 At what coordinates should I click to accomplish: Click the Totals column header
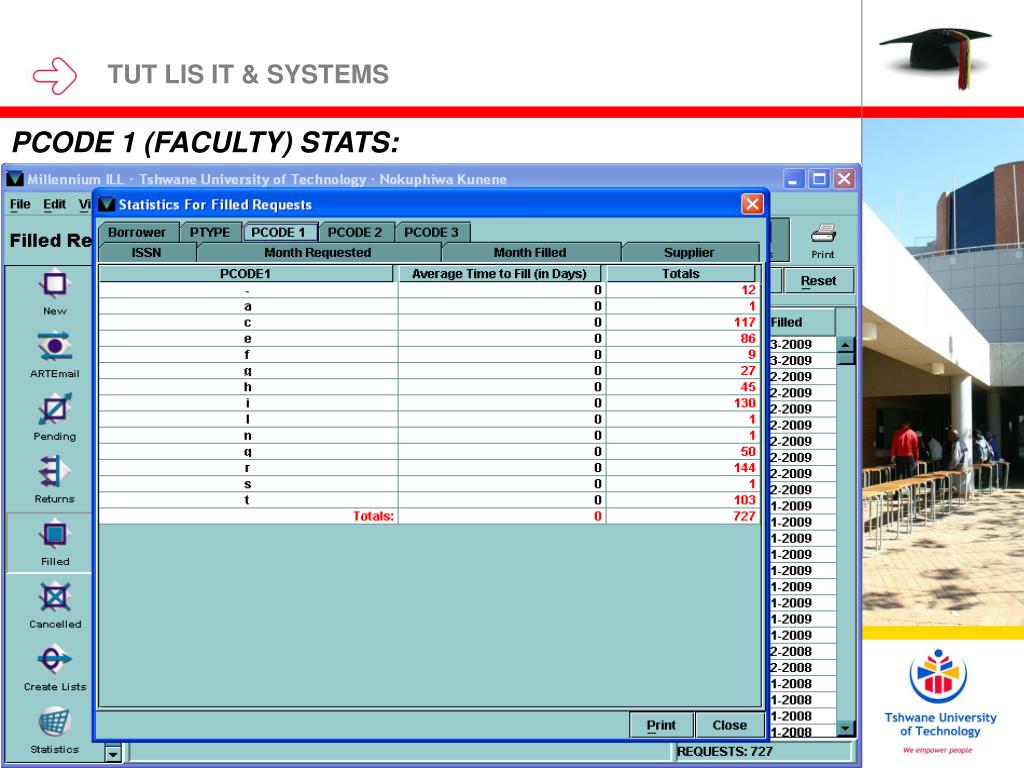pos(680,274)
